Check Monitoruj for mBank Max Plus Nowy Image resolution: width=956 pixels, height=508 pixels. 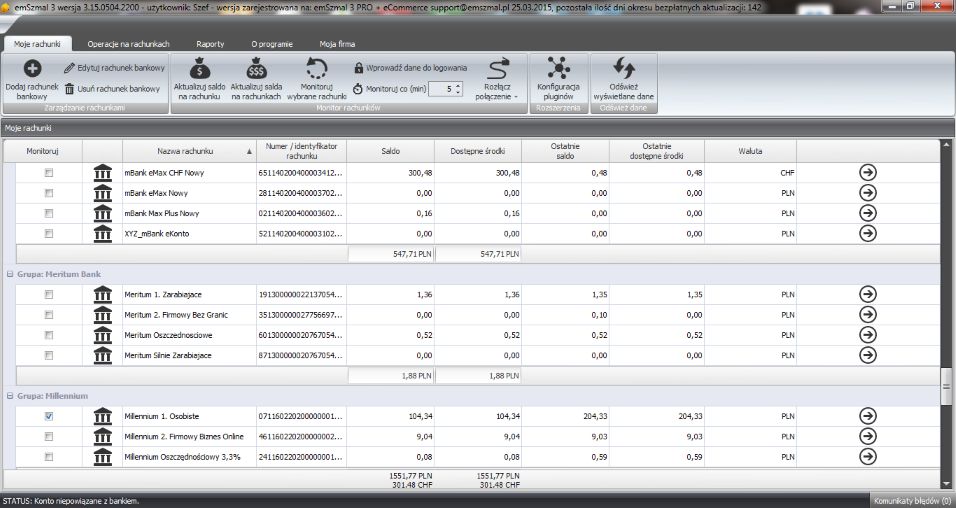click(x=49, y=213)
